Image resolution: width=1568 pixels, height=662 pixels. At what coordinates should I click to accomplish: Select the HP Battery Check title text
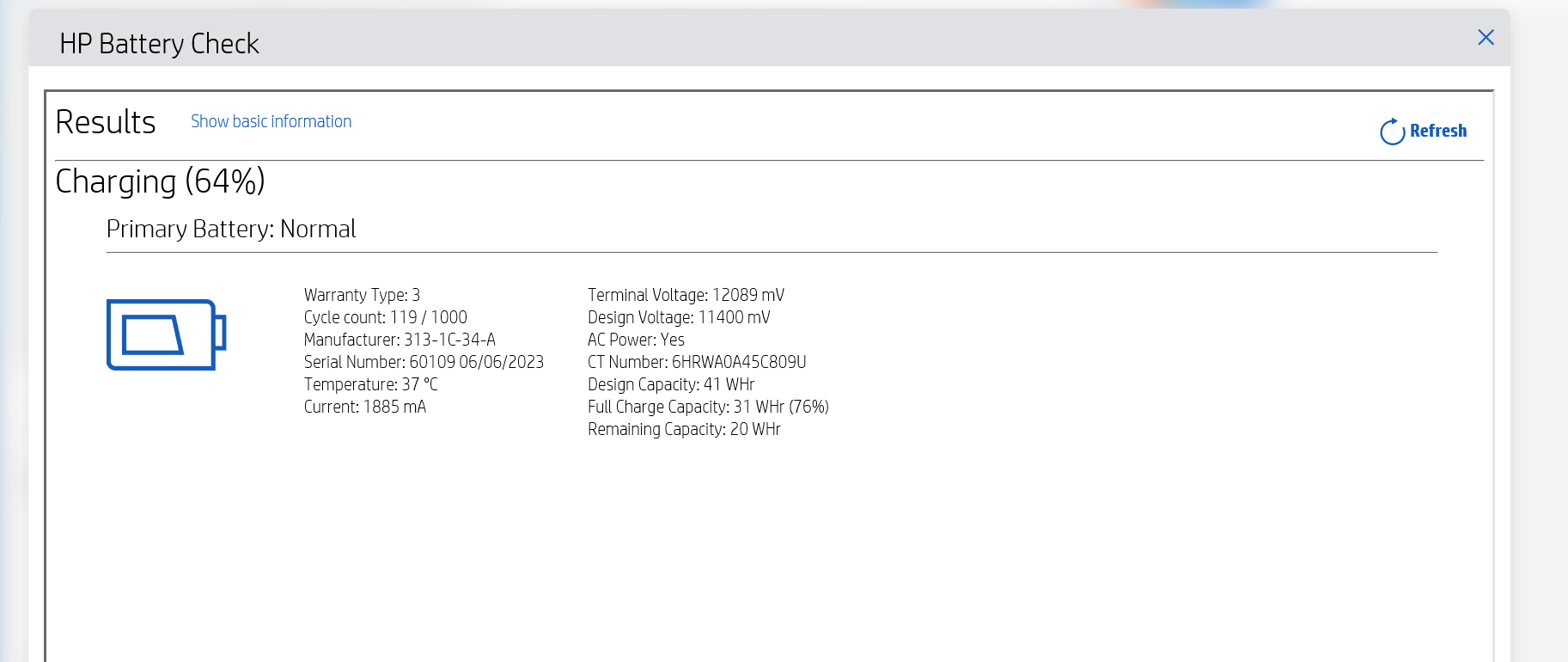coord(160,43)
